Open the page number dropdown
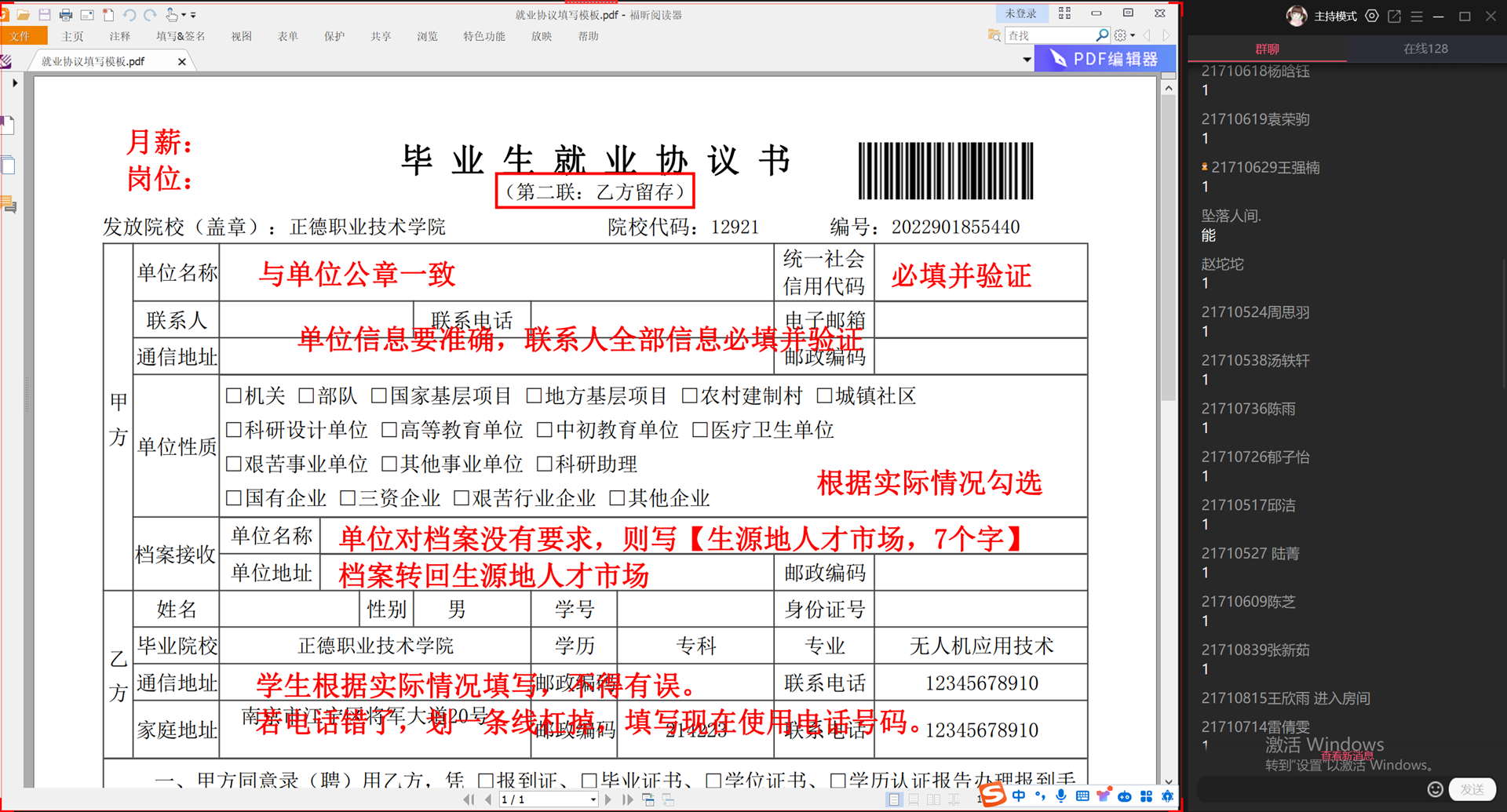Image resolution: width=1507 pixels, height=812 pixels. click(x=593, y=799)
